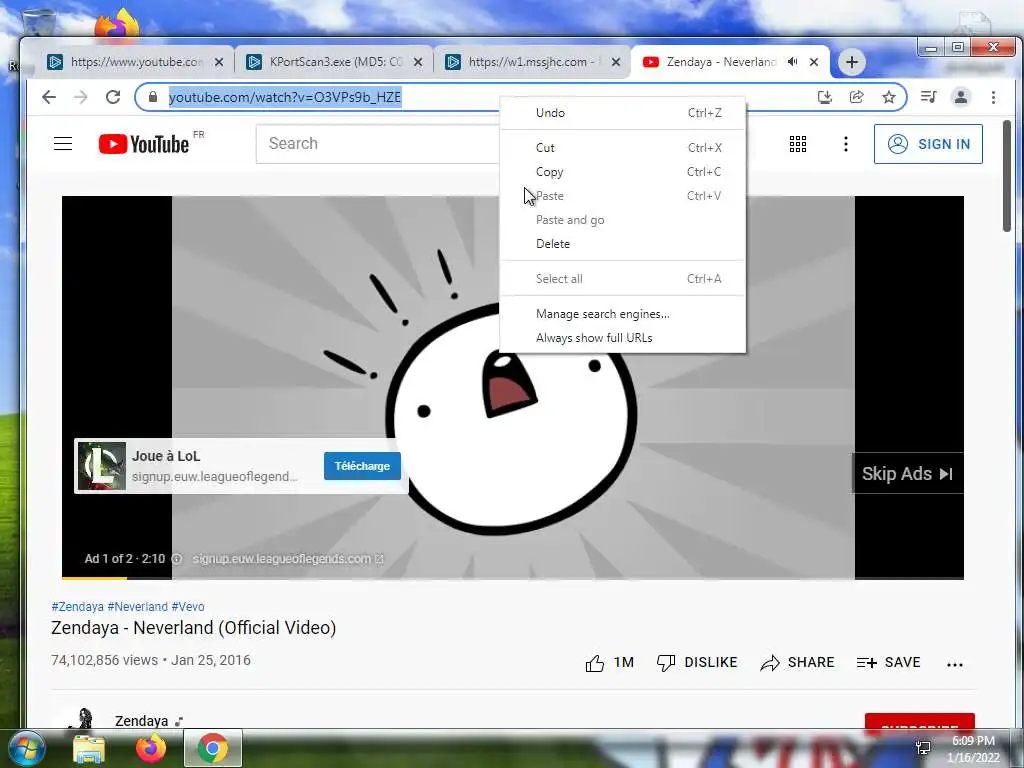Click the SIGN IN button
The width and height of the screenshot is (1024, 768).
[928, 144]
